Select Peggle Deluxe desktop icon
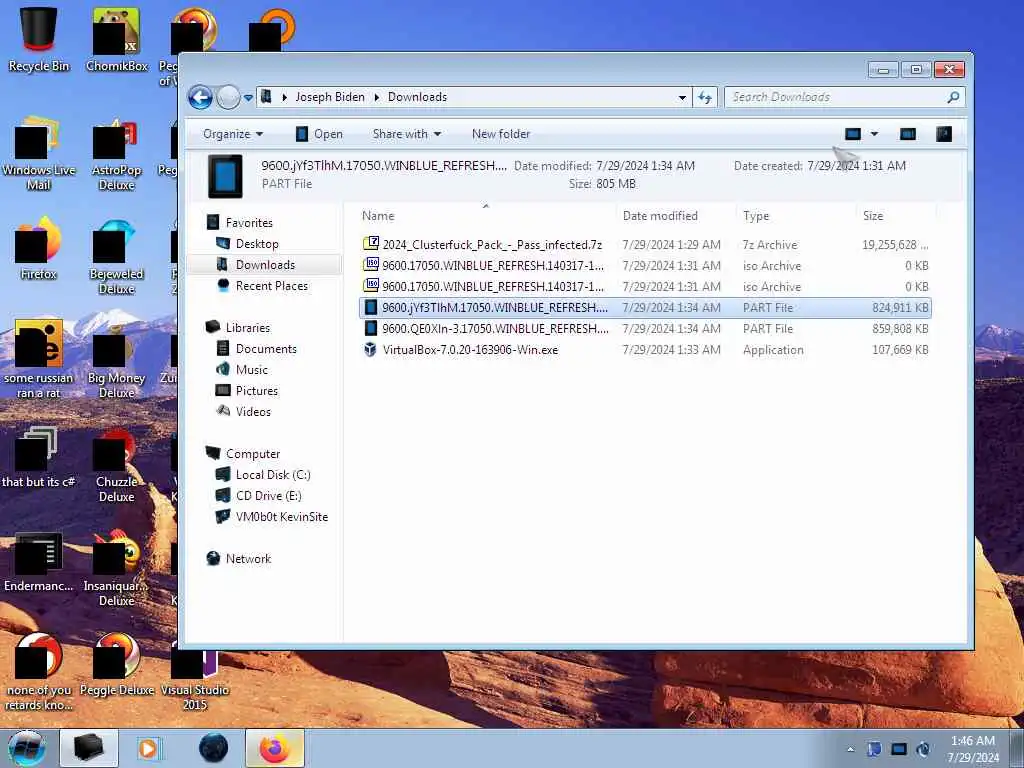1024x768 pixels. pos(117,664)
